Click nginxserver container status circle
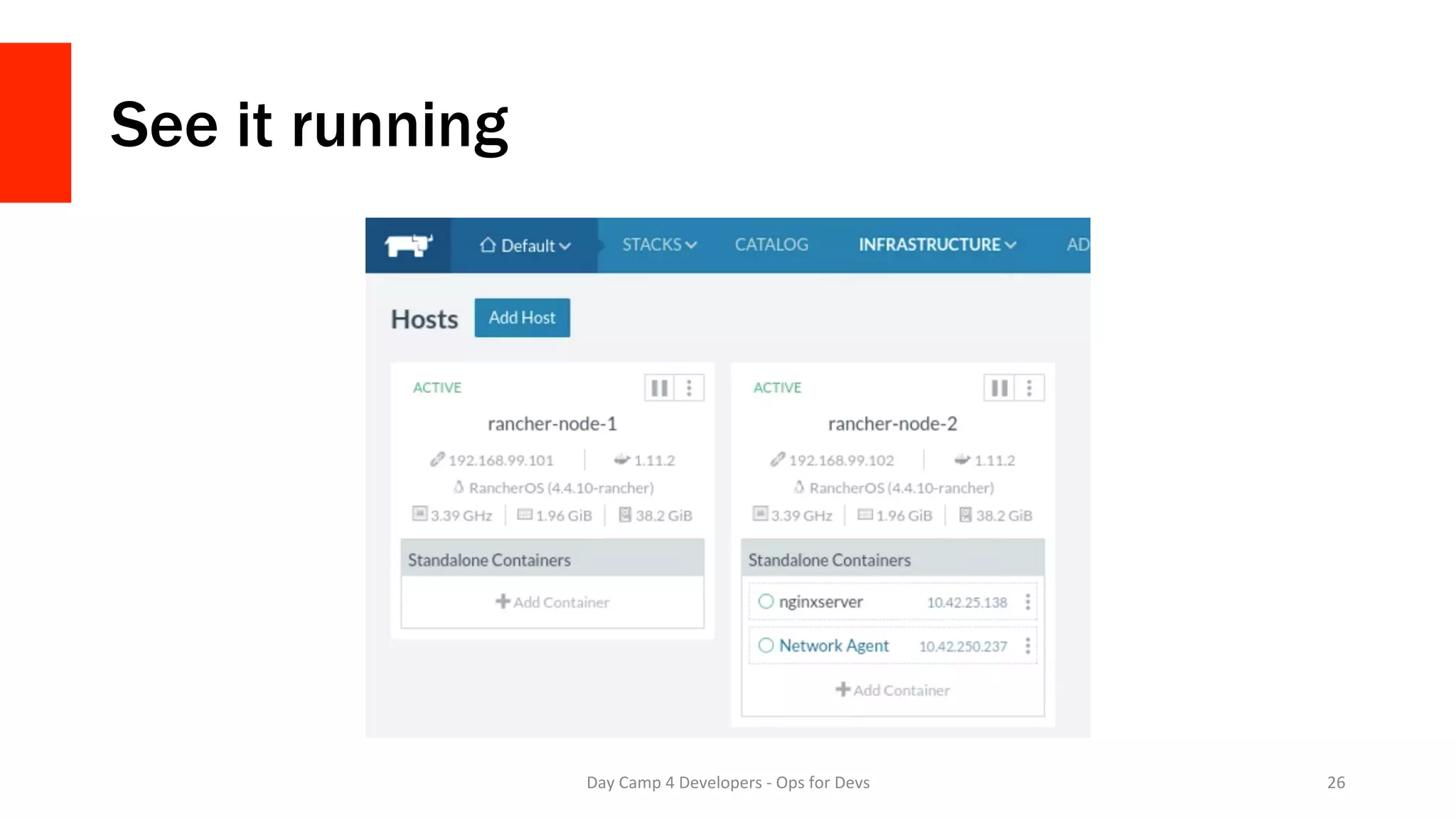The width and height of the screenshot is (1456, 819). (766, 601)
